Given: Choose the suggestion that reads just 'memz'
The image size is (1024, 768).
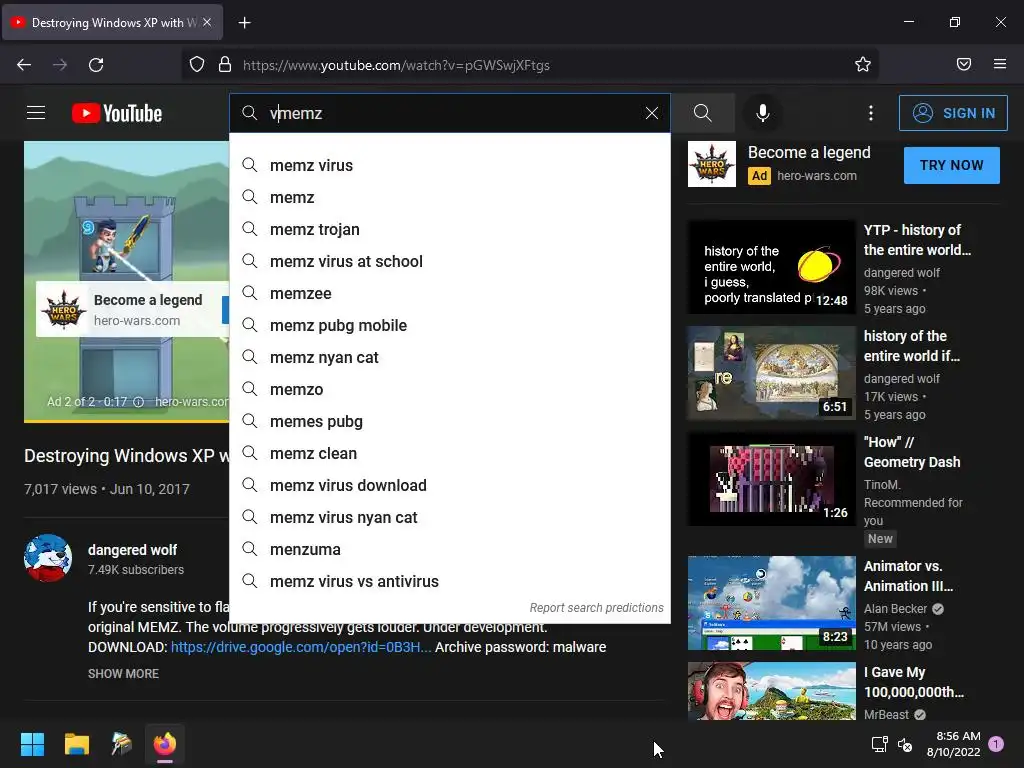Looking at the screenshot, I should click(x=449, y=197).
